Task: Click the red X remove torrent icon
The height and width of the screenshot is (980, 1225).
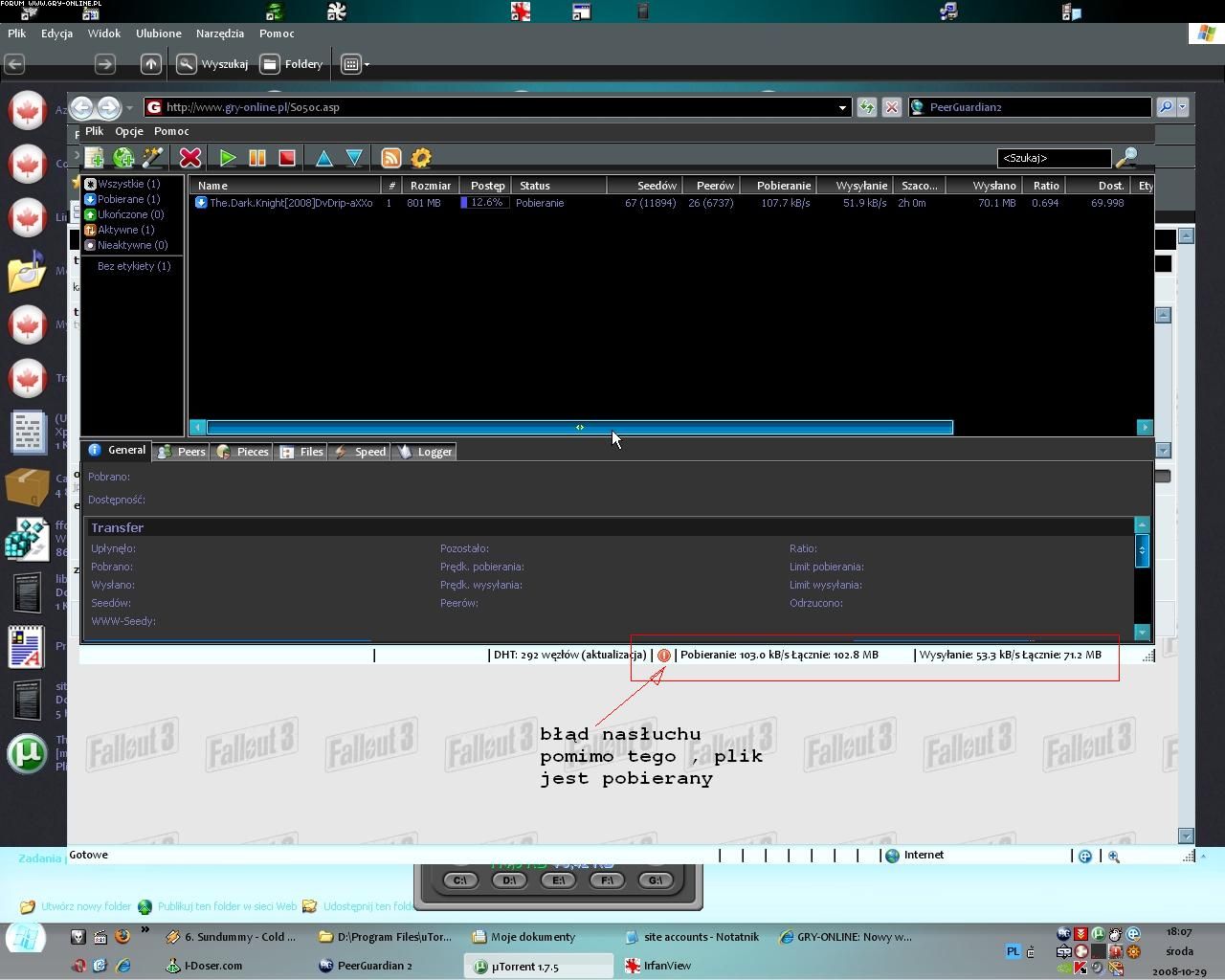Action: 190,158
